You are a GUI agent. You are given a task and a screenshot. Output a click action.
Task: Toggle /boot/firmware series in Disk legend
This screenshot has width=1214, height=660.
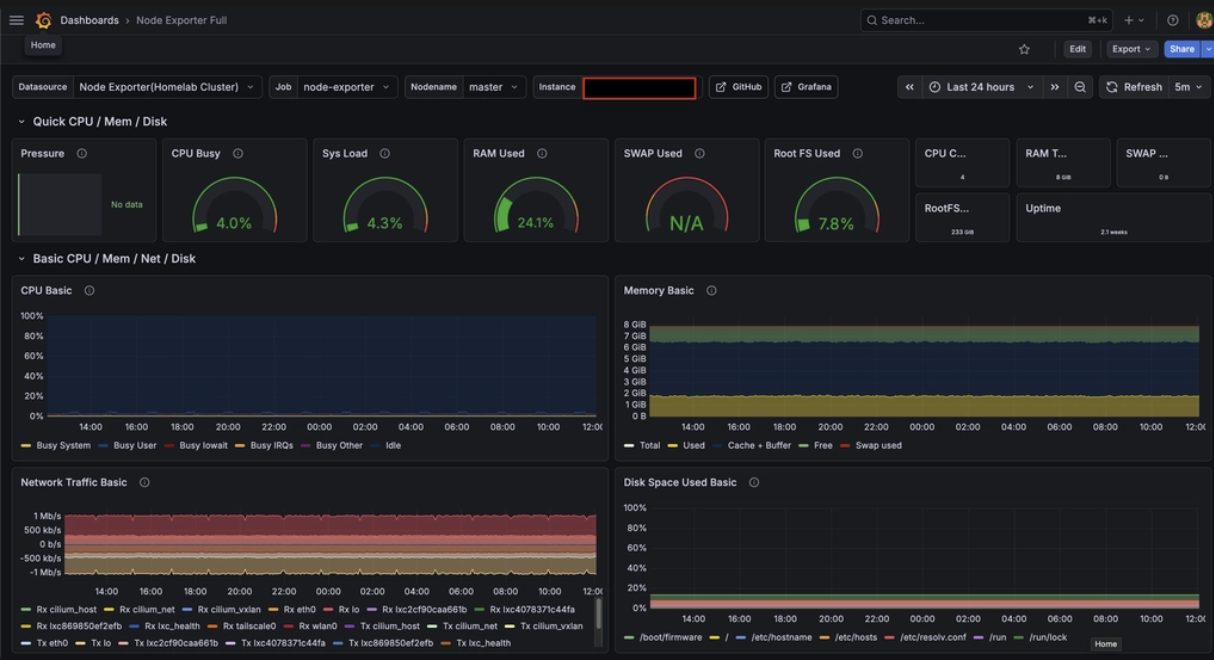click(670, 638)
